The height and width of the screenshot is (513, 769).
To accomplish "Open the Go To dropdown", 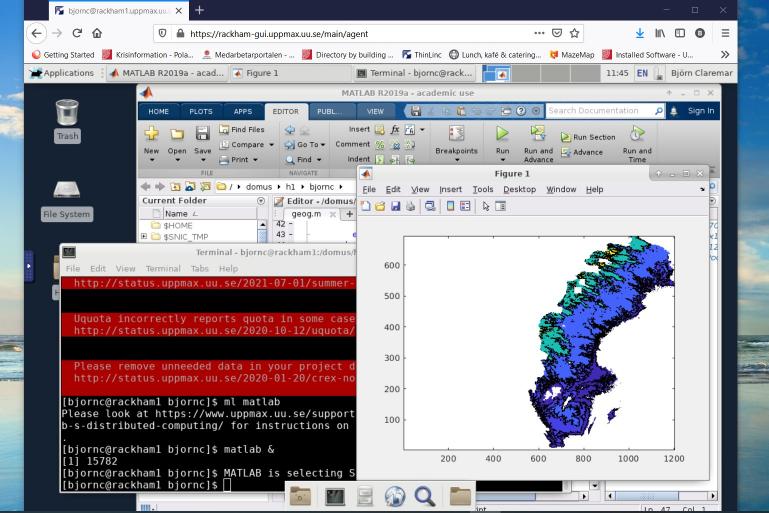I will coord(323,145).
